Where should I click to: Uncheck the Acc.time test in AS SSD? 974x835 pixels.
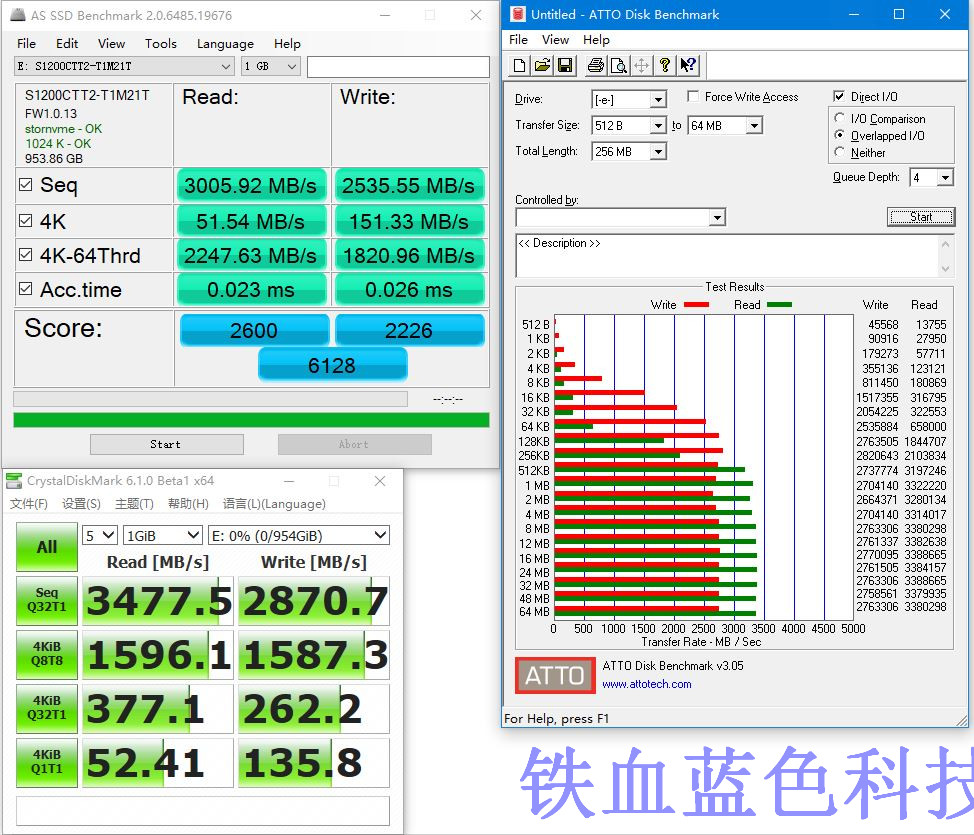[25, 290]
